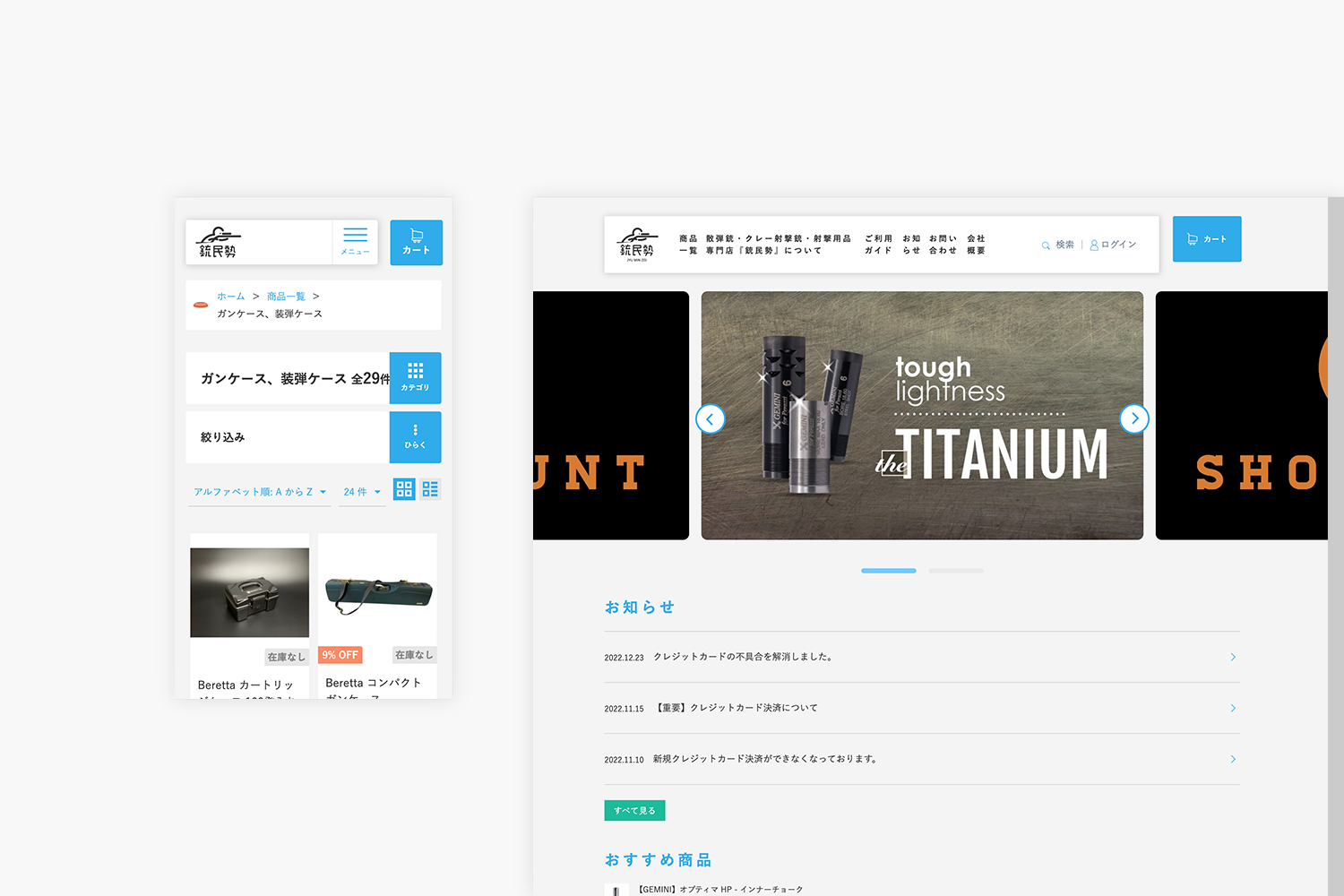
Task: Select ご利用ガイド in the header navigation
Action: tap(877, 245)
